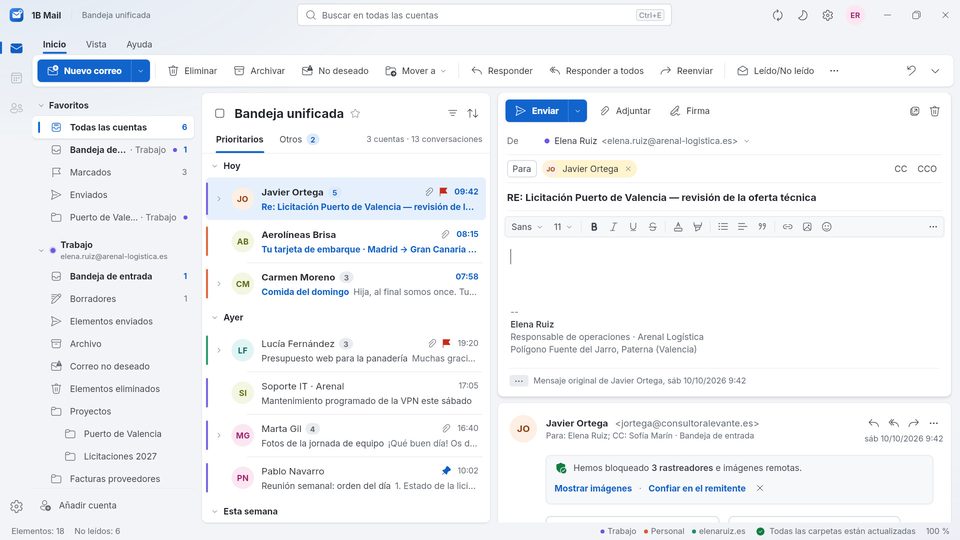Open the ER account avatar
Image resolution: width=960 pixels, height=540 pixels.
(855, 15)
